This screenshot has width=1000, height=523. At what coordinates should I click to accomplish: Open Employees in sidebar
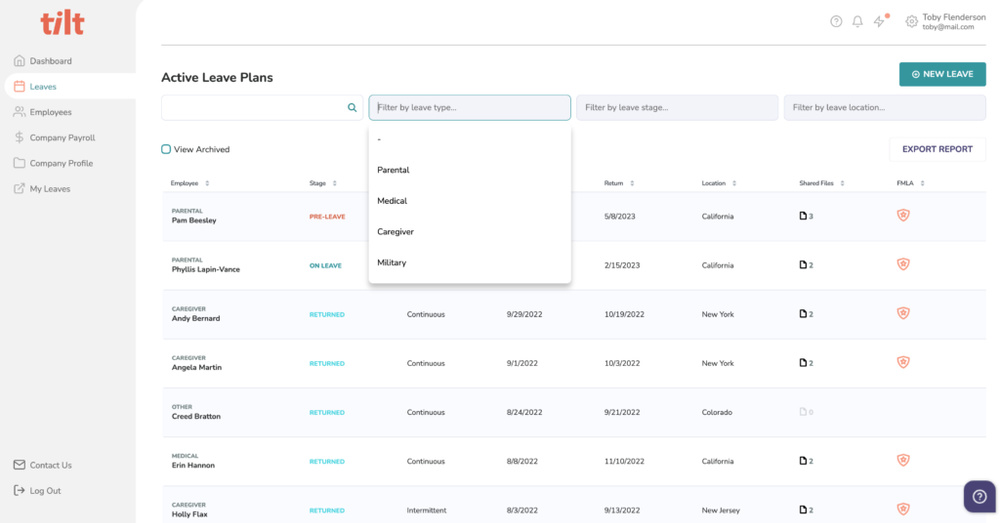[43, 112]
